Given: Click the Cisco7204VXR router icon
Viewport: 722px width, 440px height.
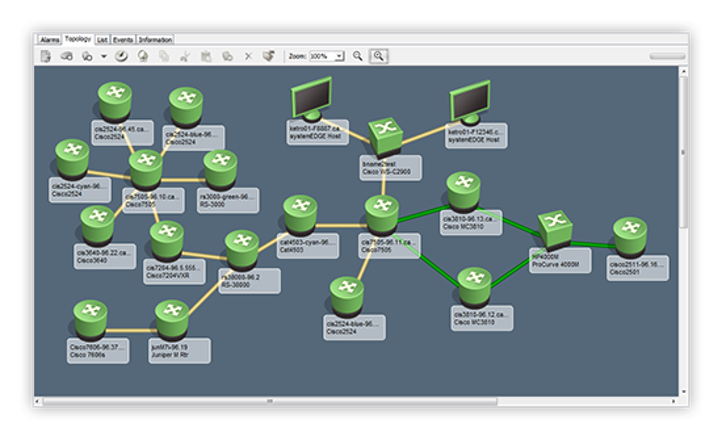Looking at the screenshot, I should [x=166, y=238].
